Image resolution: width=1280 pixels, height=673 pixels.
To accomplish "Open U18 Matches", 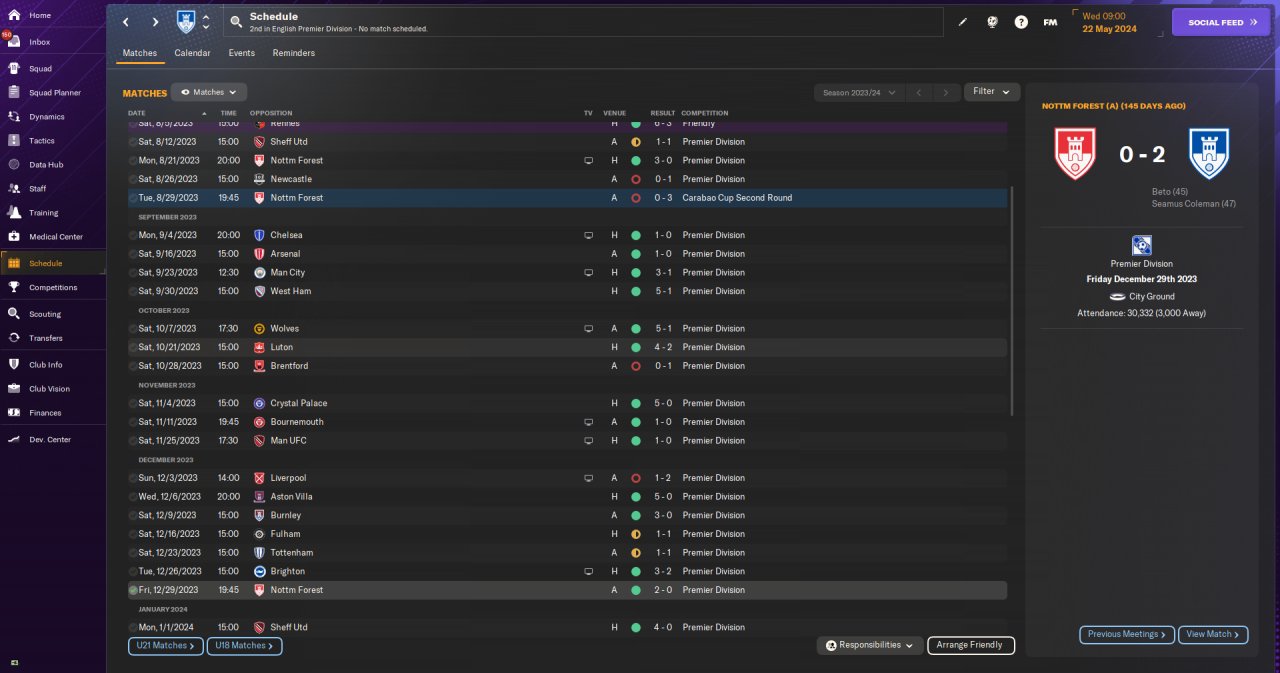I will tap(244, 646).
